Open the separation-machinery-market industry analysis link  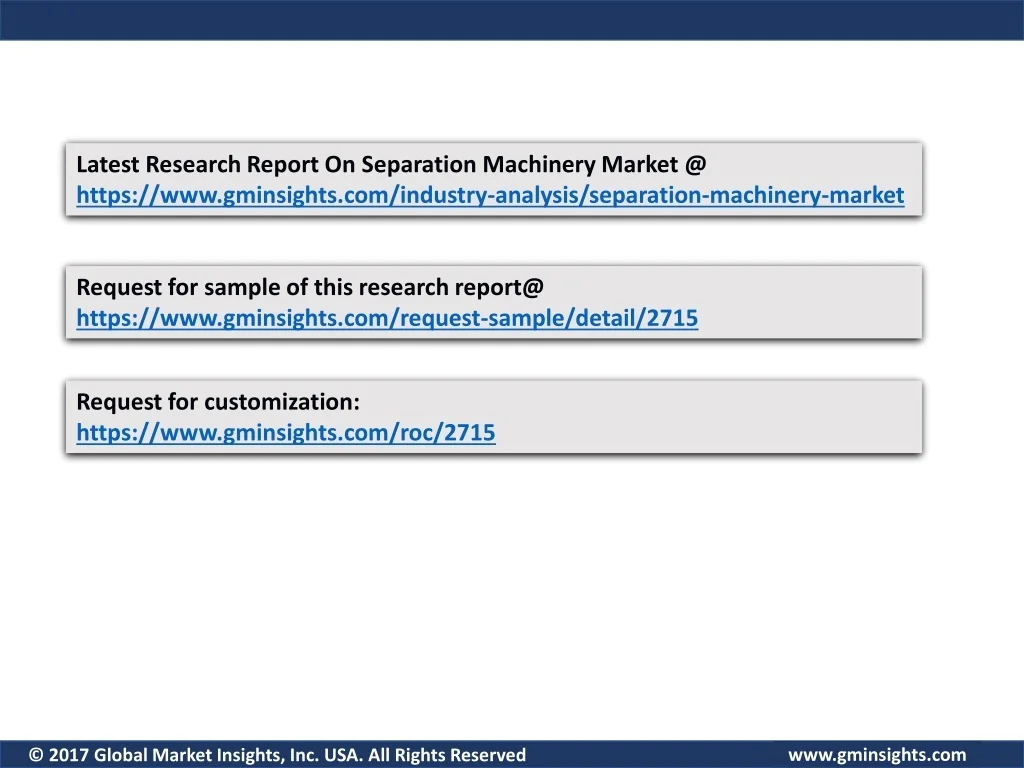click(489, 195)
